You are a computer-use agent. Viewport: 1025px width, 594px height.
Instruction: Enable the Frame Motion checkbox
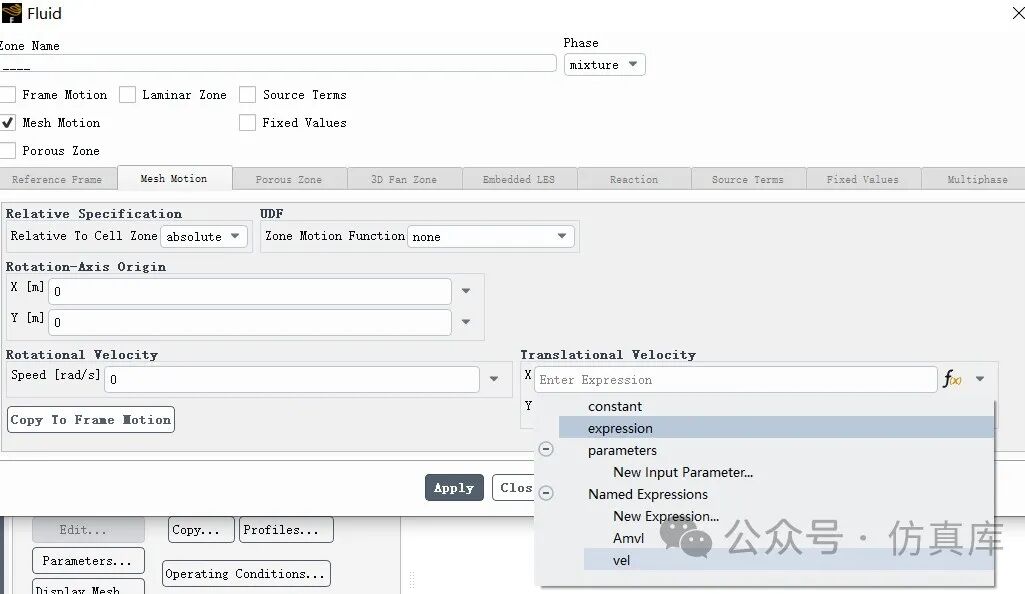pyautogui.click(x=7, y=95)
